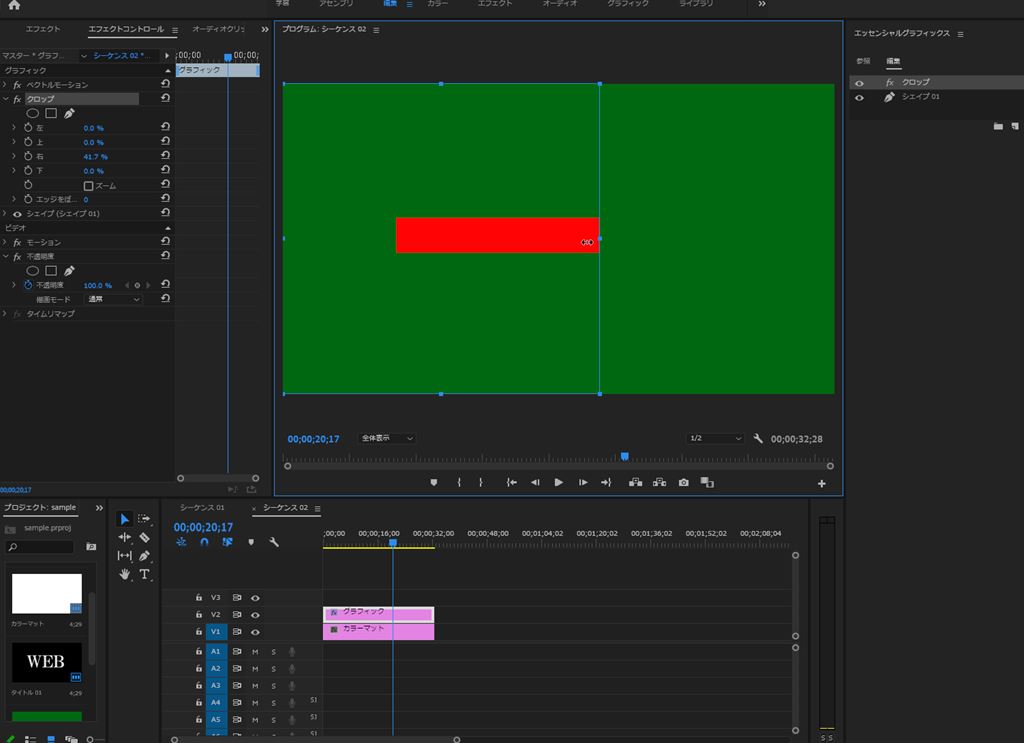Toggle V2 track output eye

(255, 615)
